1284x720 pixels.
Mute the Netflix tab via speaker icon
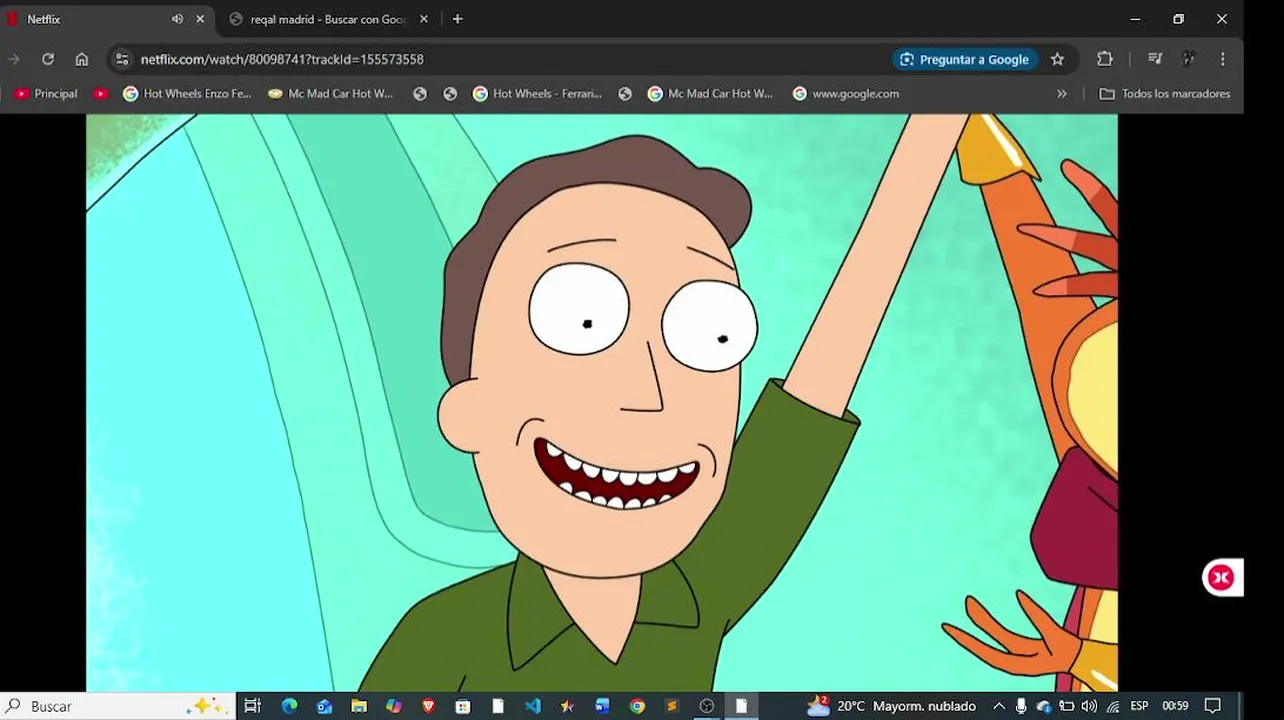tap(177, 19)
